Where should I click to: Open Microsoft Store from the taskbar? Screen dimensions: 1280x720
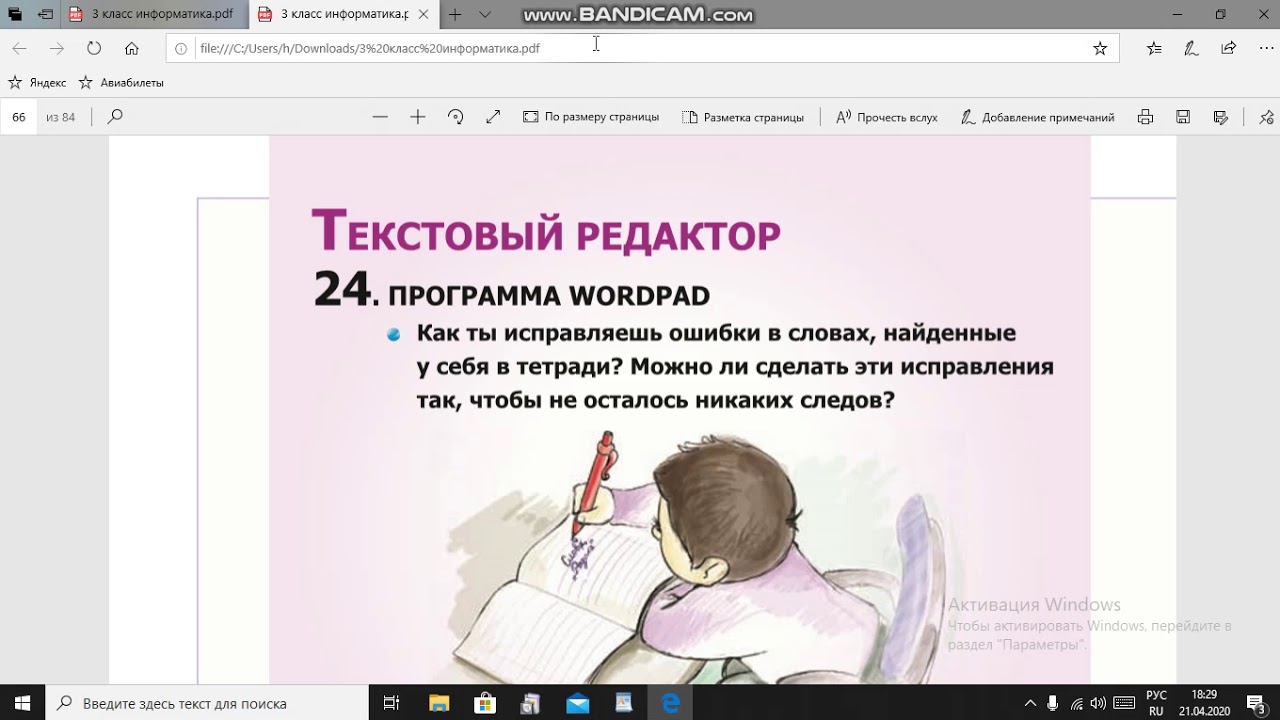tap(485, 703)
